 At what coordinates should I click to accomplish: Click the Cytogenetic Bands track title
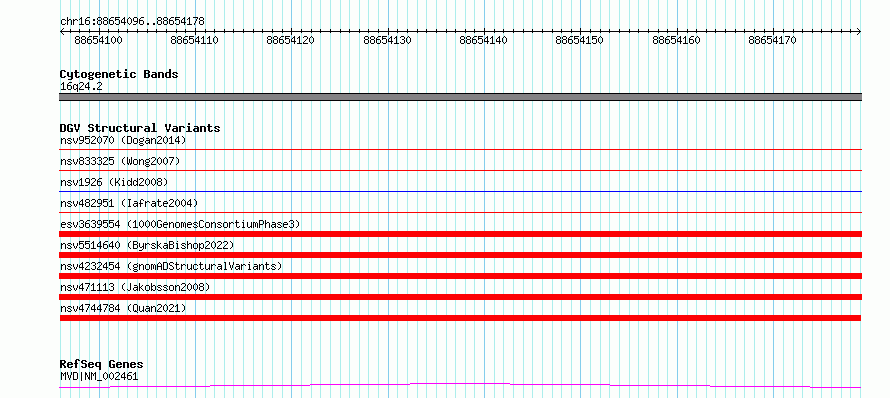pyautogui.click(x=119, y=74)
